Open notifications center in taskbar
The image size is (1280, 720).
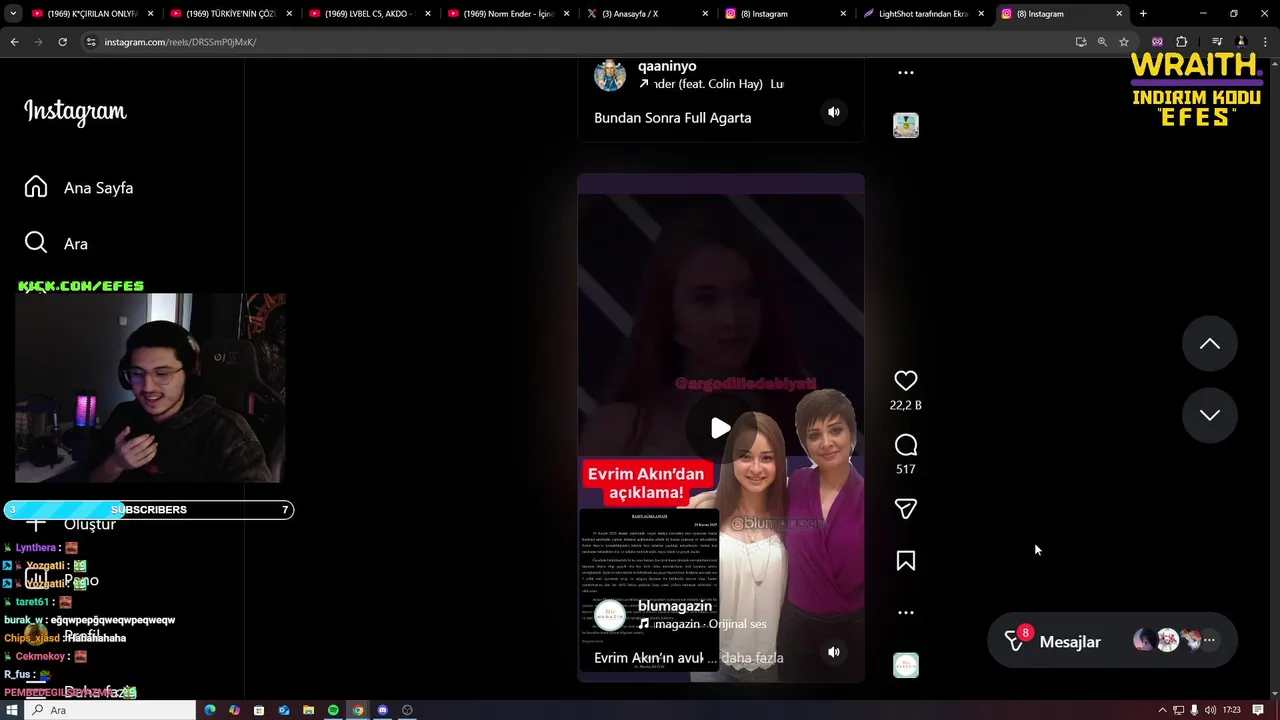click(1259, 710)
